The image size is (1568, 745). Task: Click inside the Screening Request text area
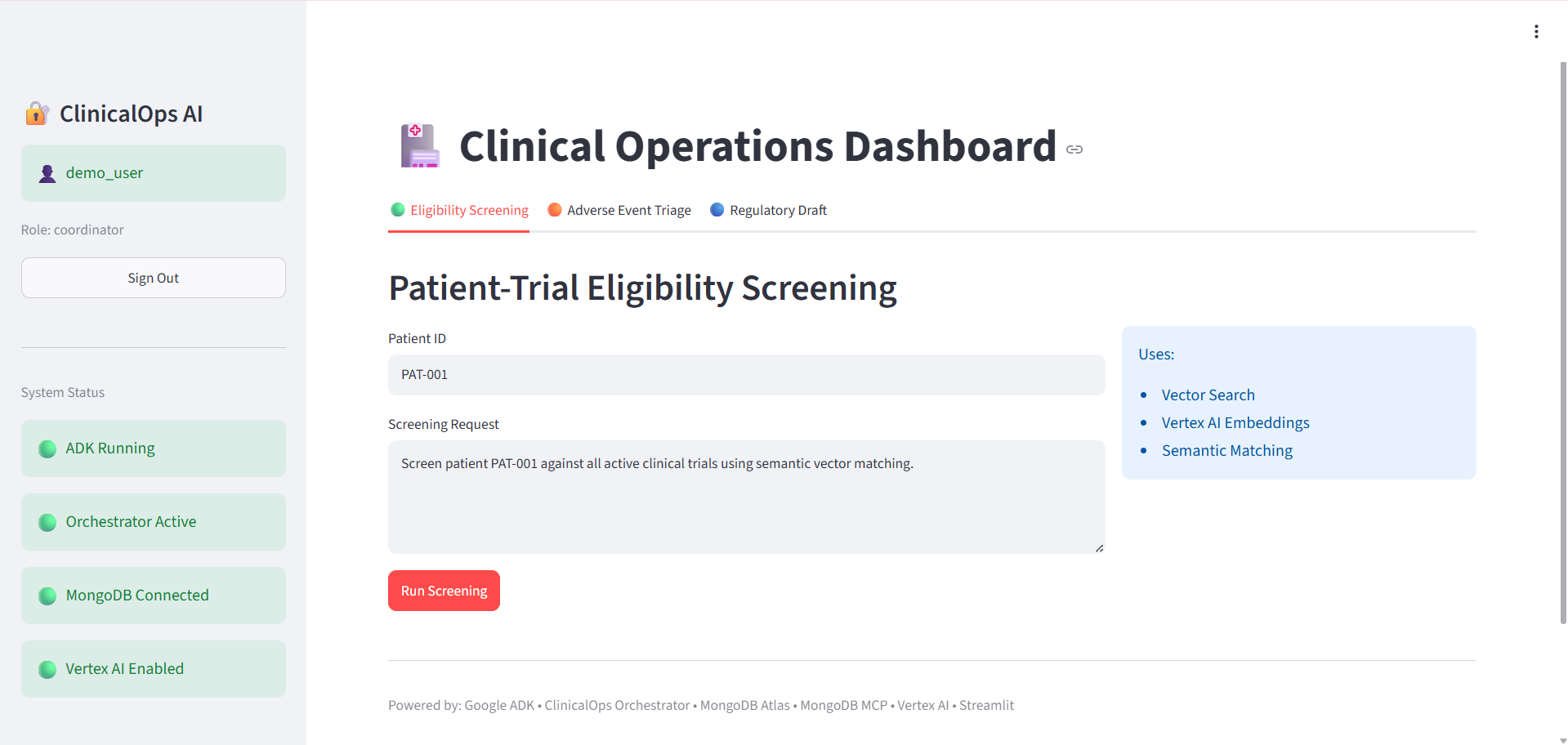pos(747,497)
